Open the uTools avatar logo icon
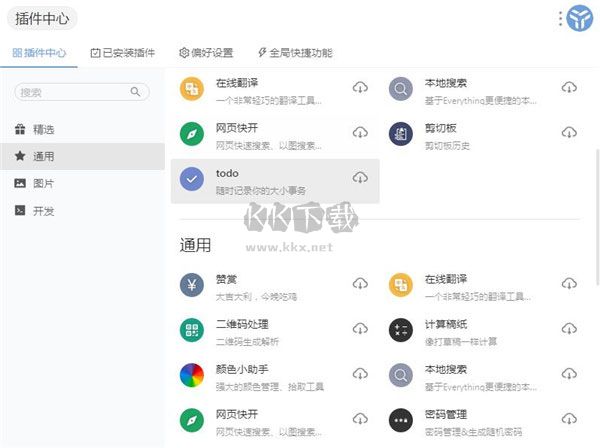The height and width of the screenshot is (448, 600). pos(579,18)
